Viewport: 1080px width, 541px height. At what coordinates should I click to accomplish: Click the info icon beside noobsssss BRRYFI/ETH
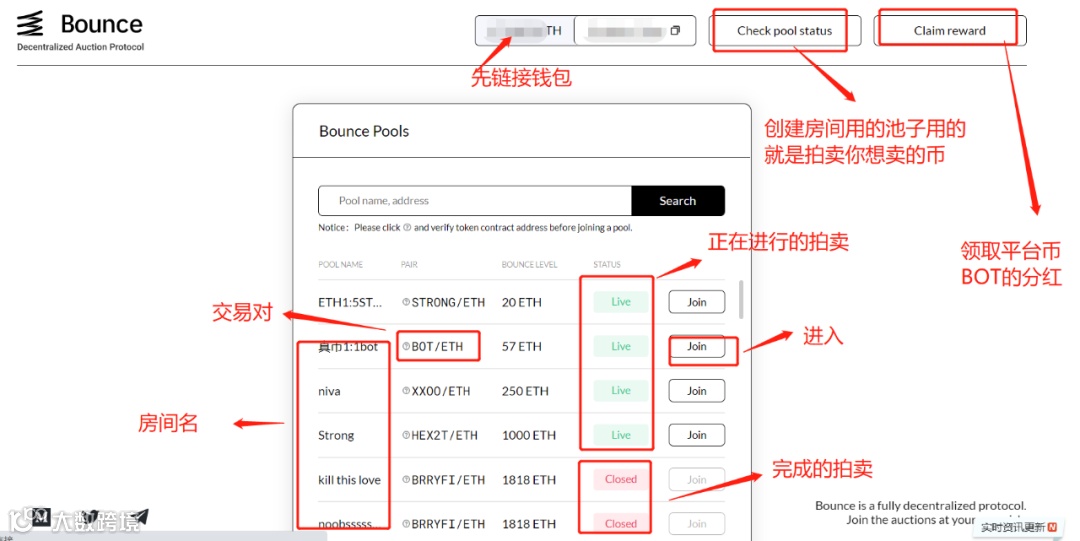406,524
